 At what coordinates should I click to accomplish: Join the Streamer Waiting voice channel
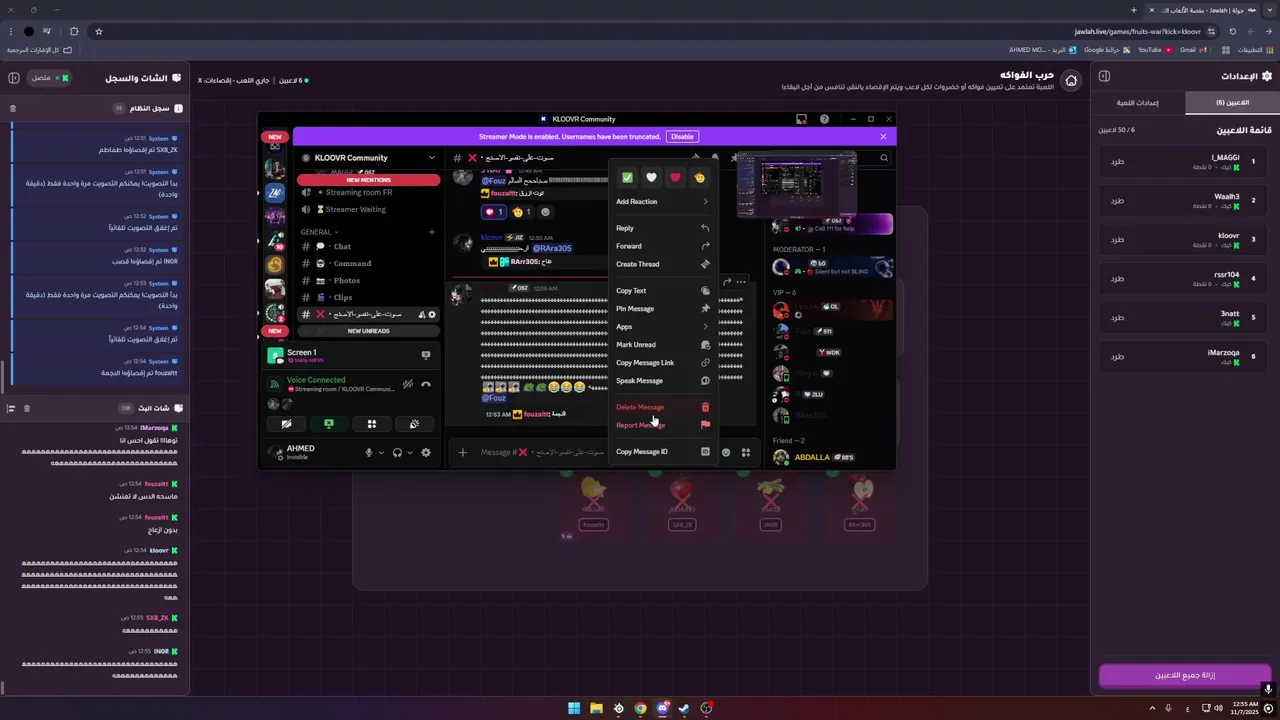tap(368, 209)
